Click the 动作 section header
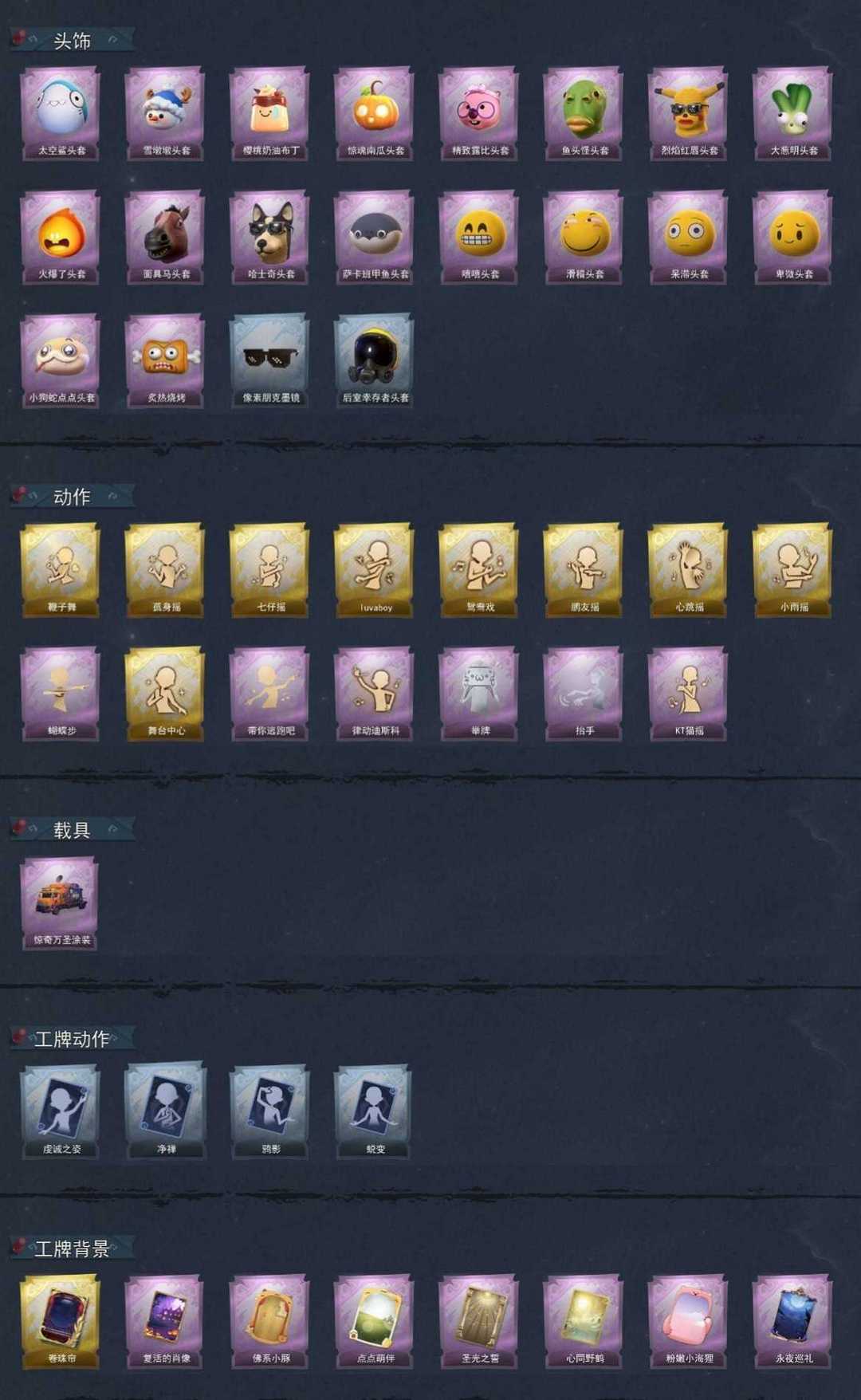 [x=71, y=496]
